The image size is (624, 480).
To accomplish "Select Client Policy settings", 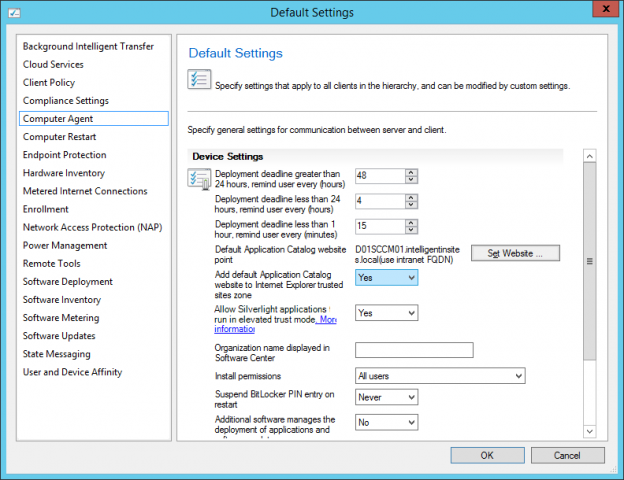I will pyautogui.click(x=49, y=82).
